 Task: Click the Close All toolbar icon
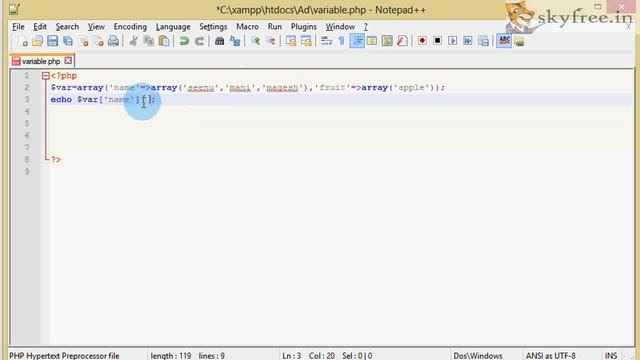98,41
